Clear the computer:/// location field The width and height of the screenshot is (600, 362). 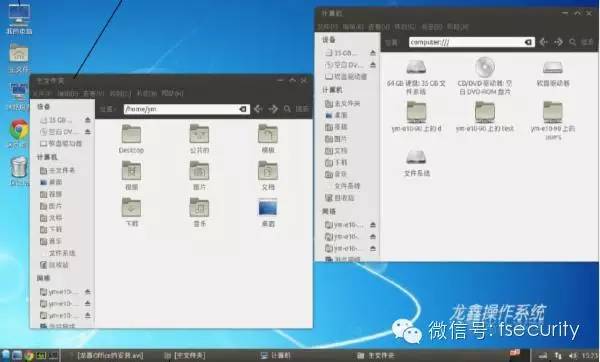tap(528, 42)
